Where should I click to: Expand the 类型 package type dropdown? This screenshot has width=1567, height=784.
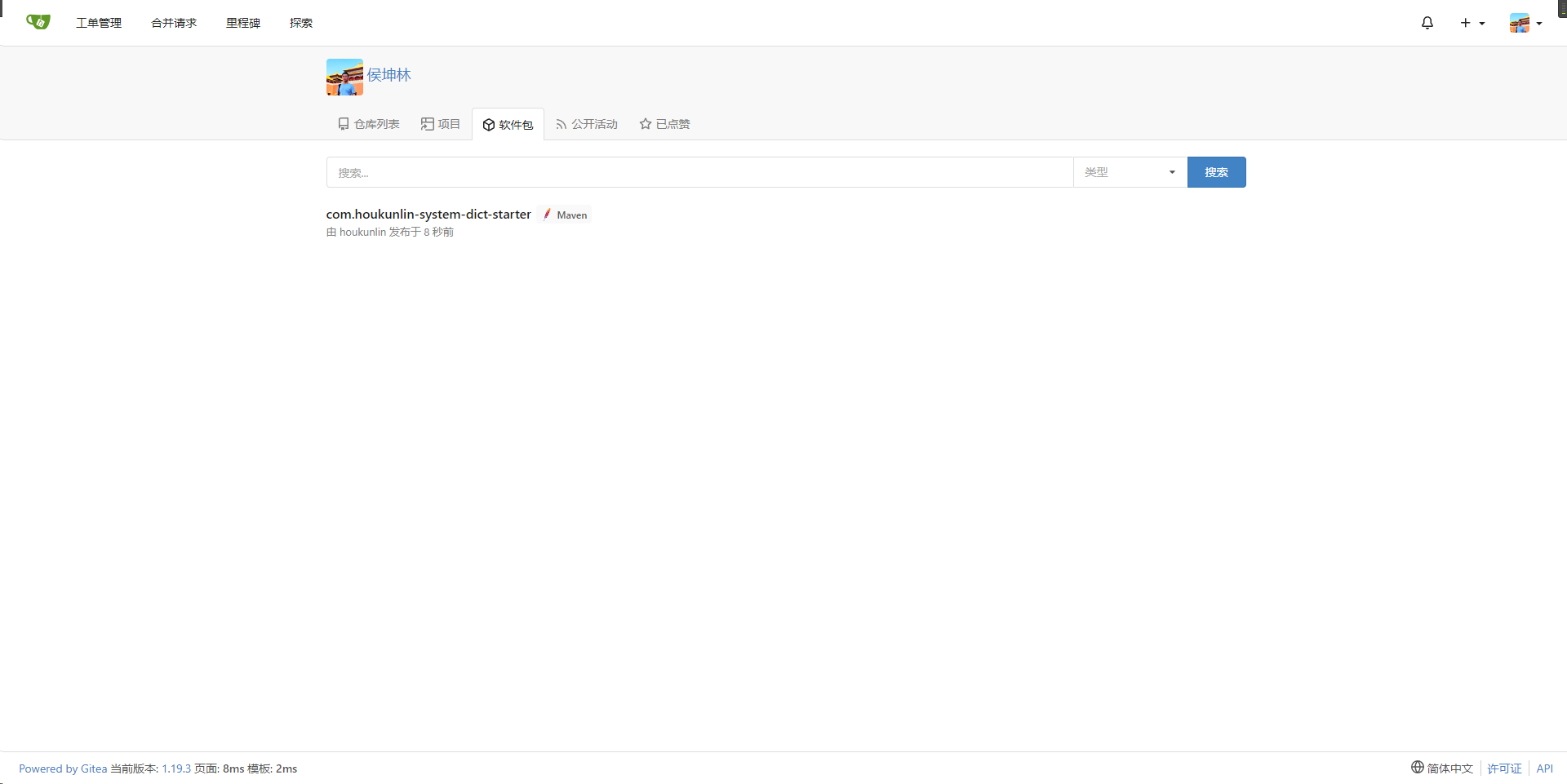pos(1130,172)
